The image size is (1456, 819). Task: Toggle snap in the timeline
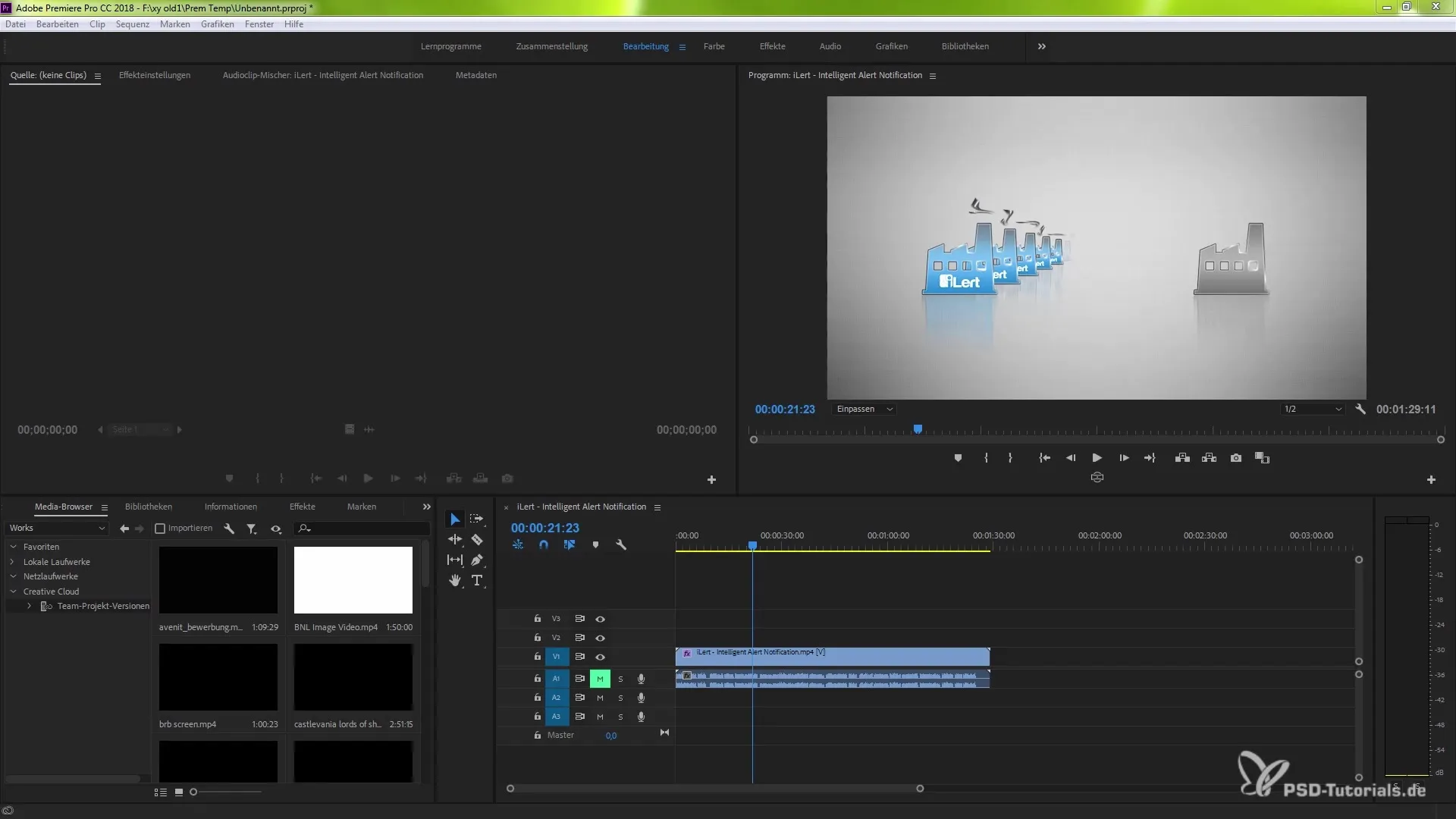(x=544, y=545)
